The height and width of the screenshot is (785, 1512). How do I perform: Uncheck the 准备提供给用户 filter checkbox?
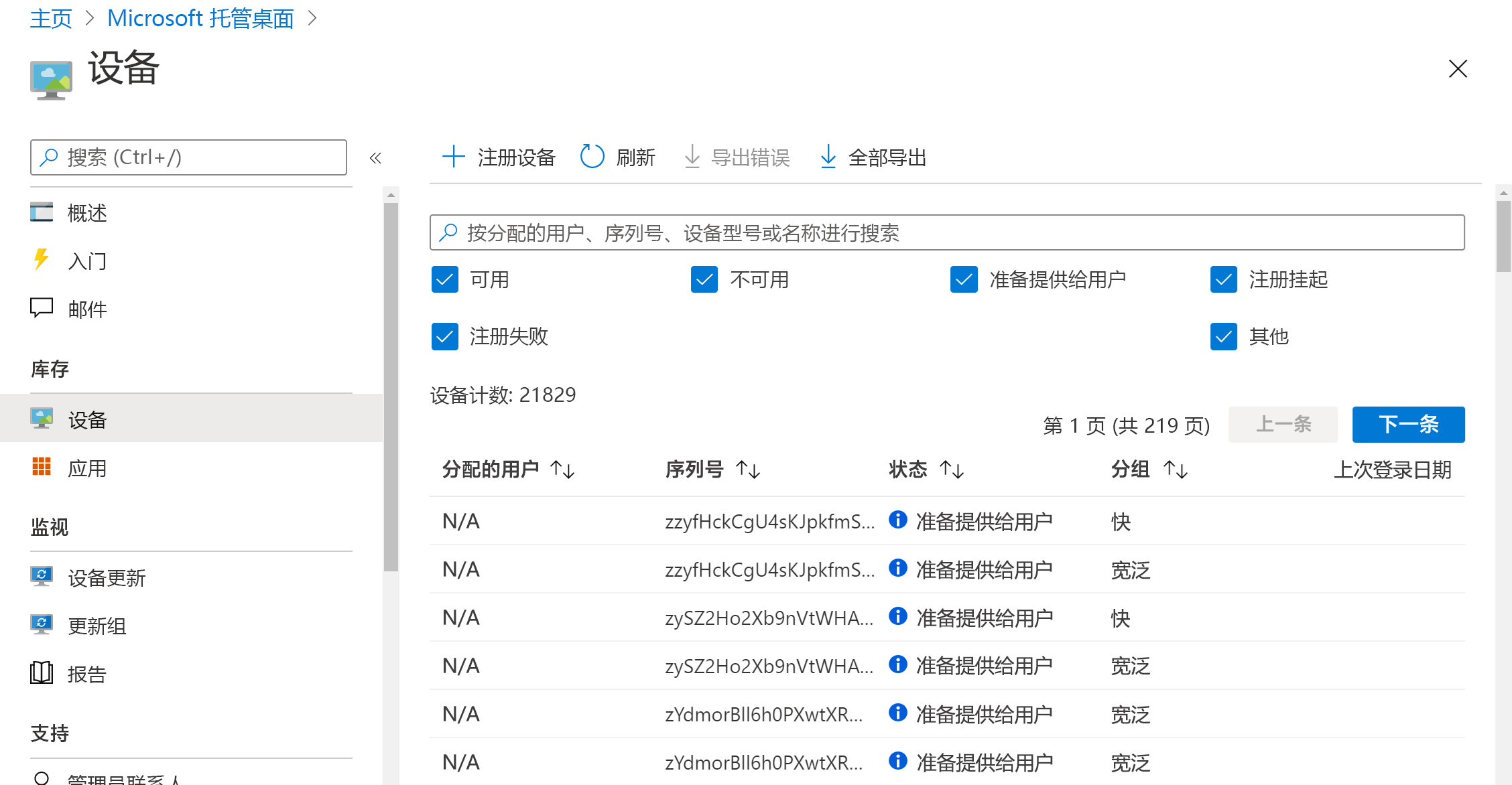pos(964,279)
